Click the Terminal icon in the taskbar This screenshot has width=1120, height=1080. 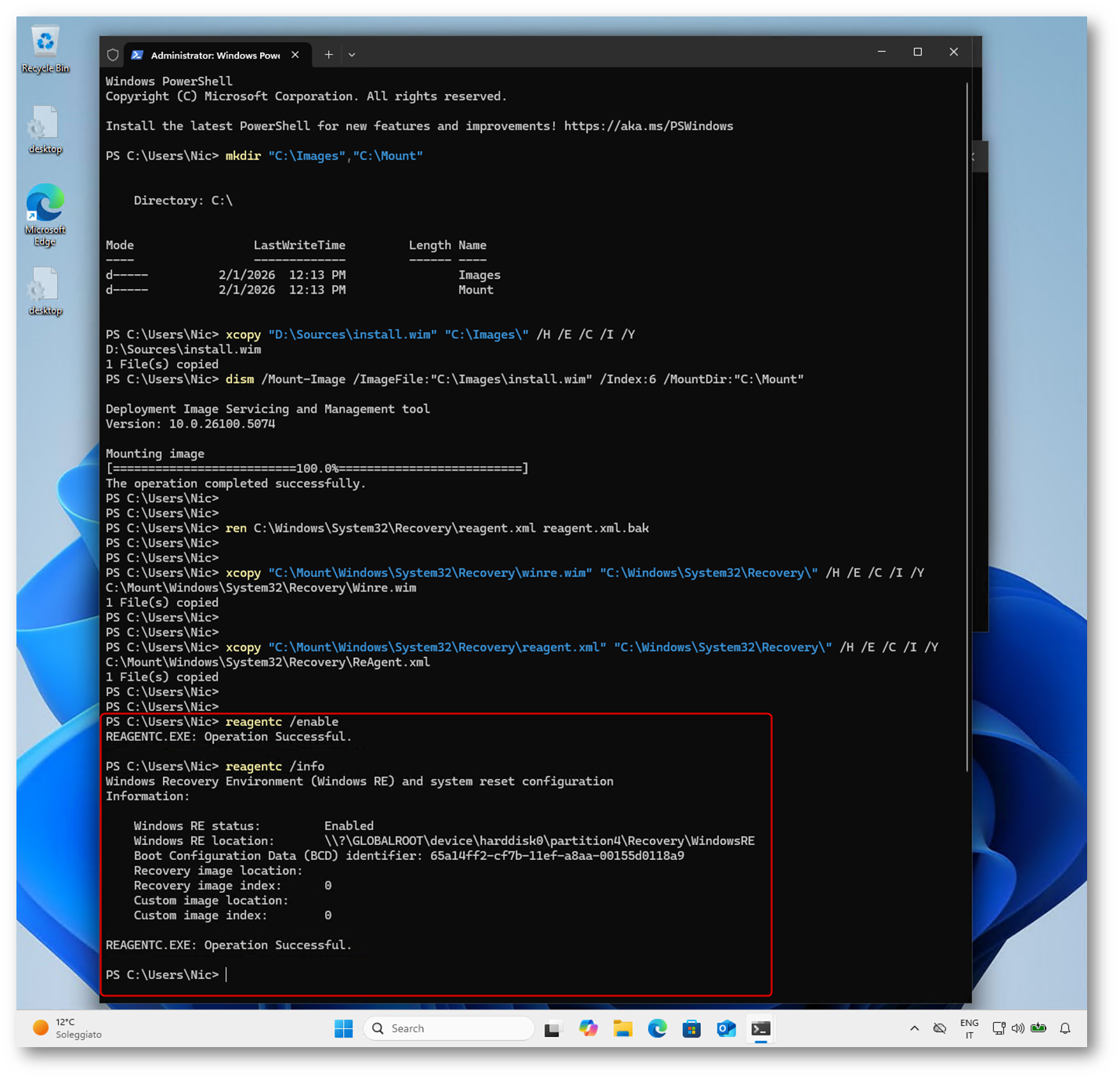[761, 1028]
